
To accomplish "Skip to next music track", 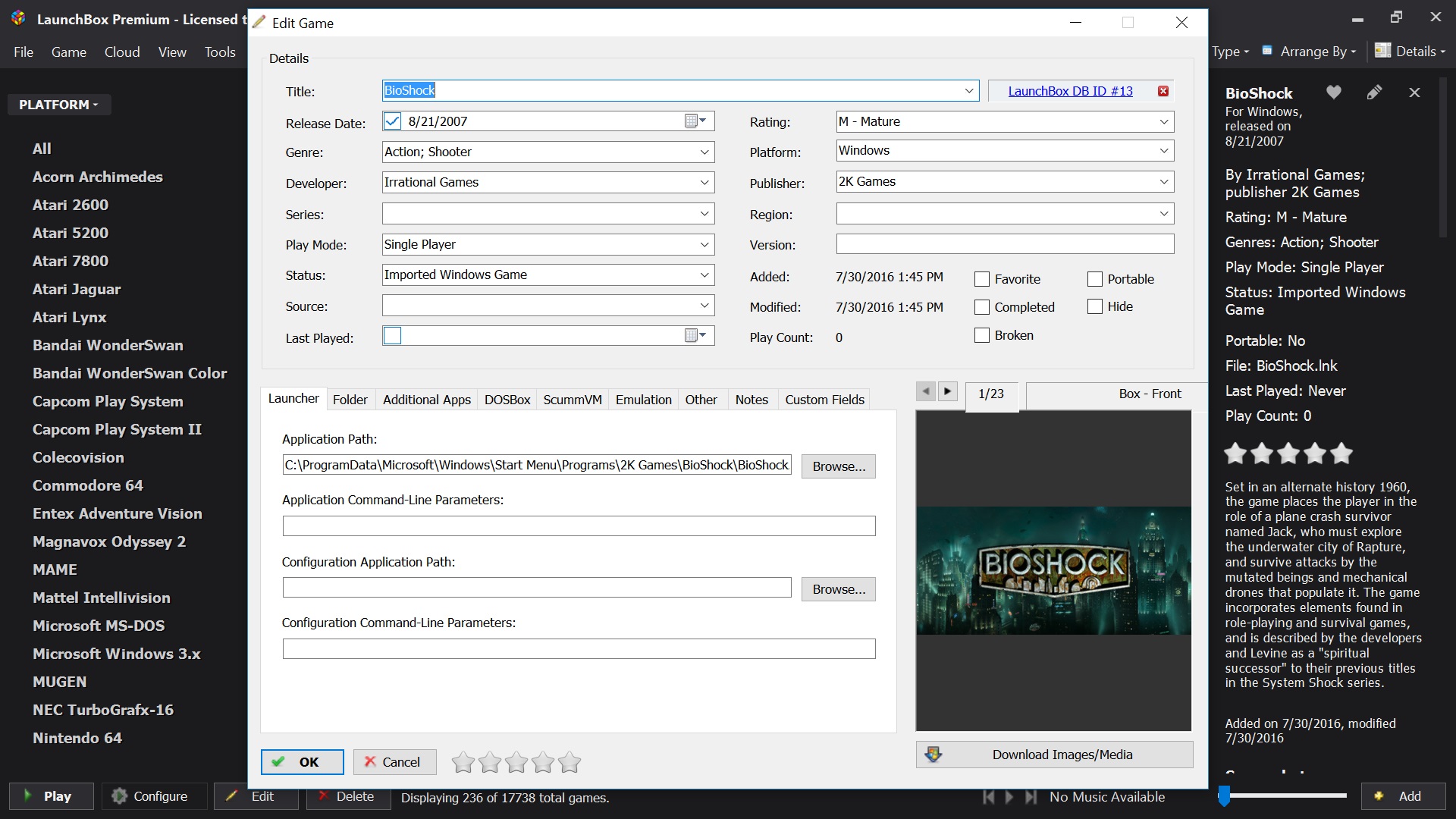I will (1031, 797).
